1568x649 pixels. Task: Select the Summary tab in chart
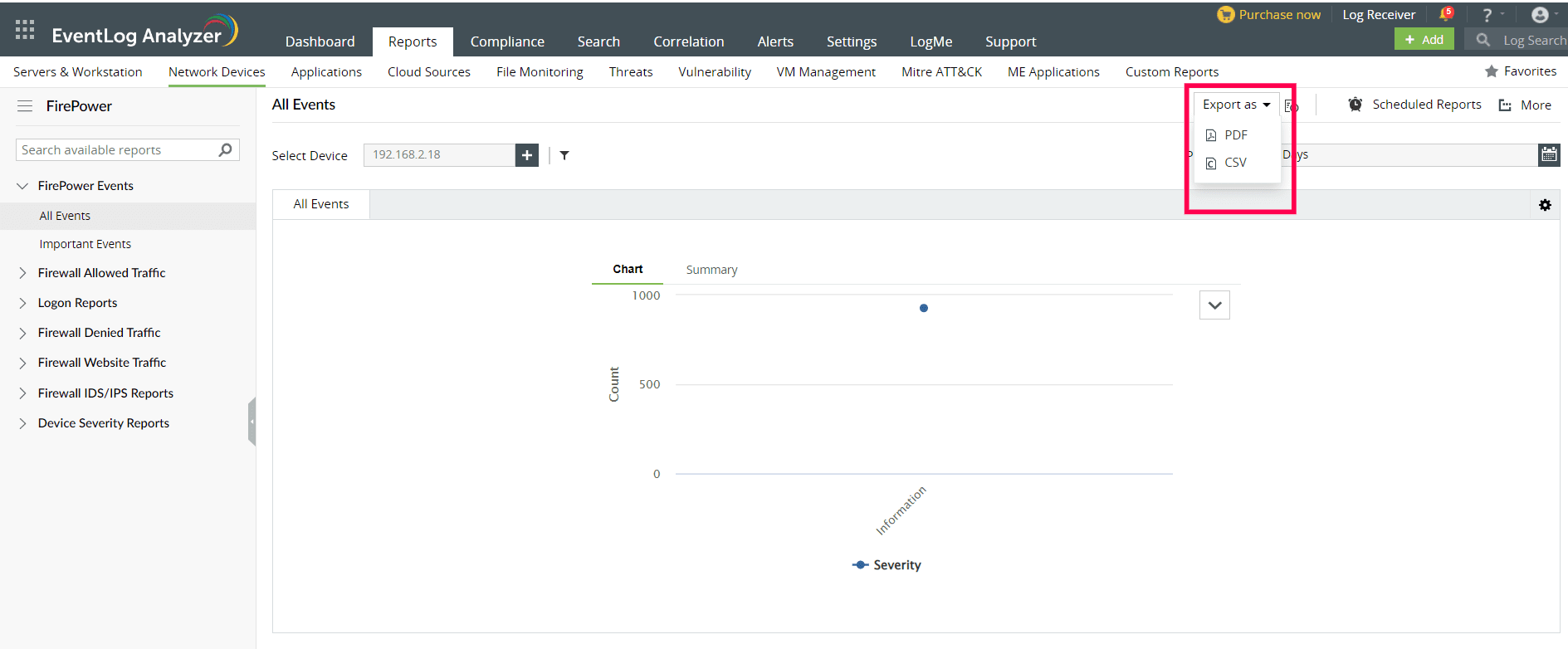coord(711,270)
